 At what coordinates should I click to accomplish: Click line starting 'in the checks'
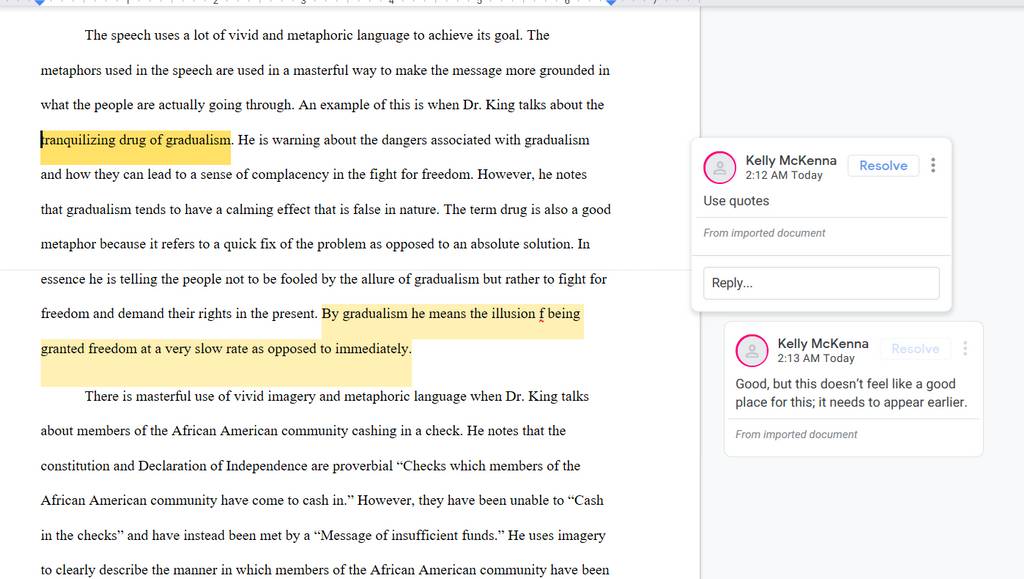pyautogui.click(x=323, y=536)
